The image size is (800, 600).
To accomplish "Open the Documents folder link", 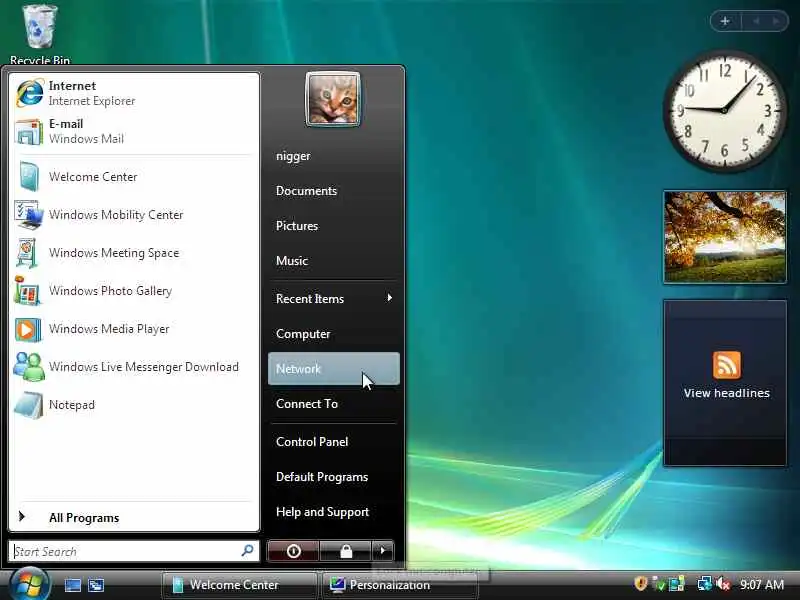I will (x=334, y=191).
